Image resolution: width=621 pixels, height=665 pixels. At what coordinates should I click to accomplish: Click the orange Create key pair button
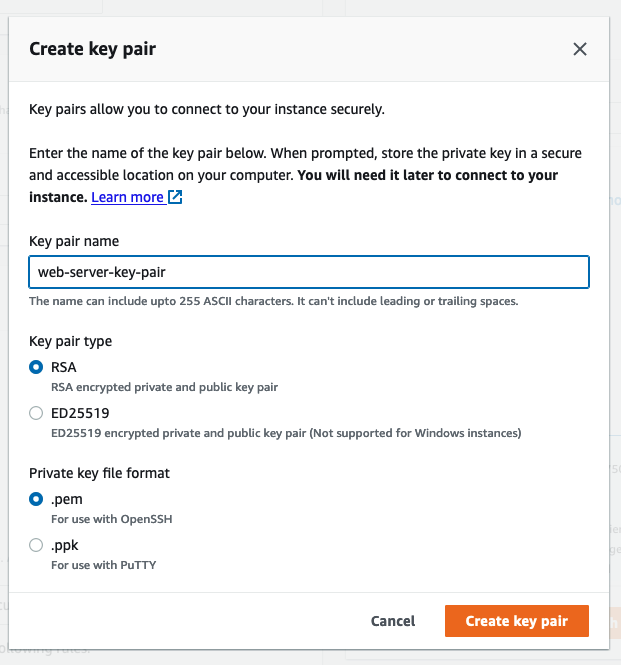pos(516,621)
